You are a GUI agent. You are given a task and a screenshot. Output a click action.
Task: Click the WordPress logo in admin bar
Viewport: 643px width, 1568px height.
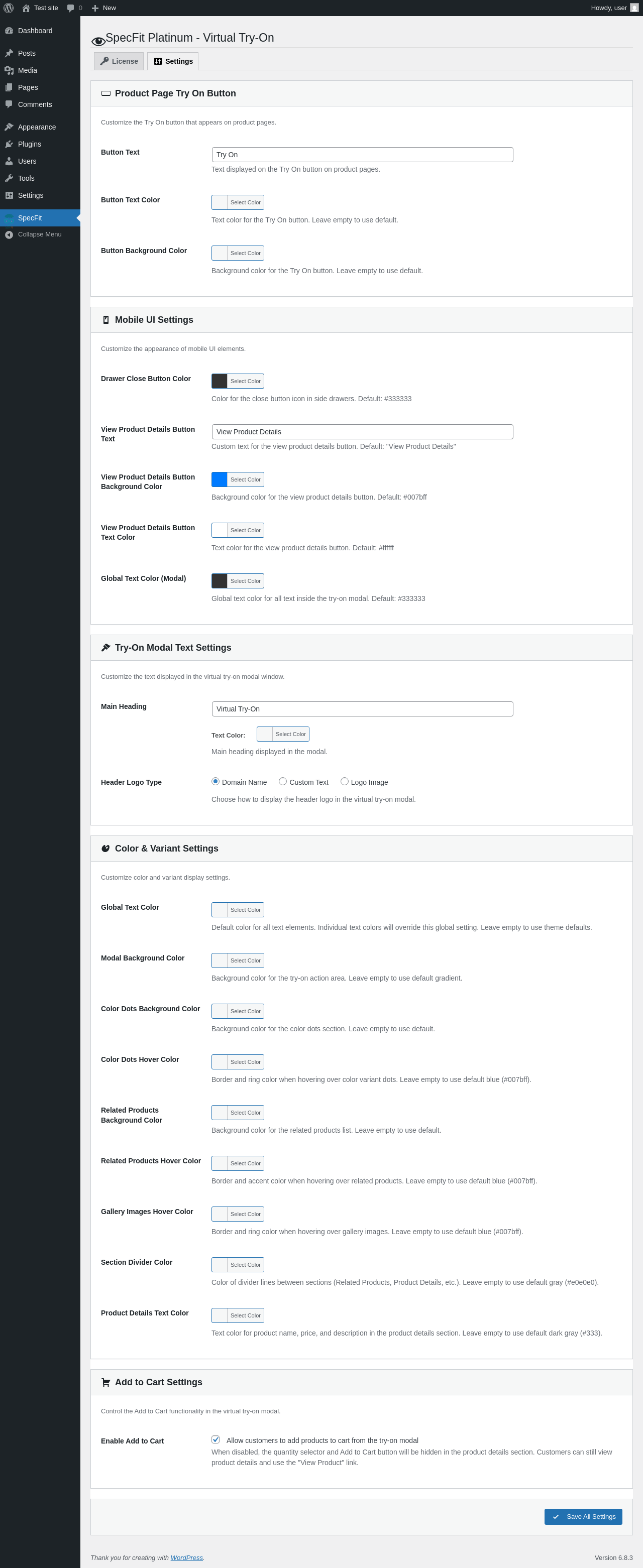tap(9, 8)
